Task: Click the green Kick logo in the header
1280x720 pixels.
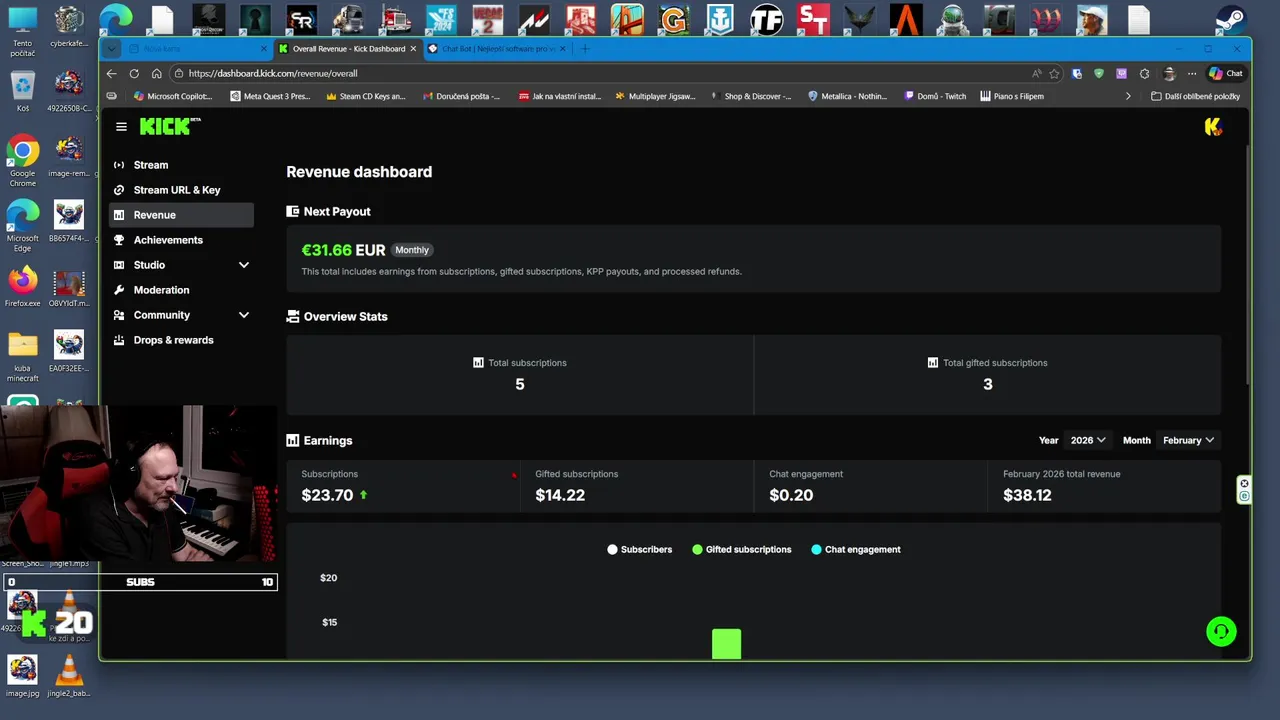Action: tap(169, 126)
